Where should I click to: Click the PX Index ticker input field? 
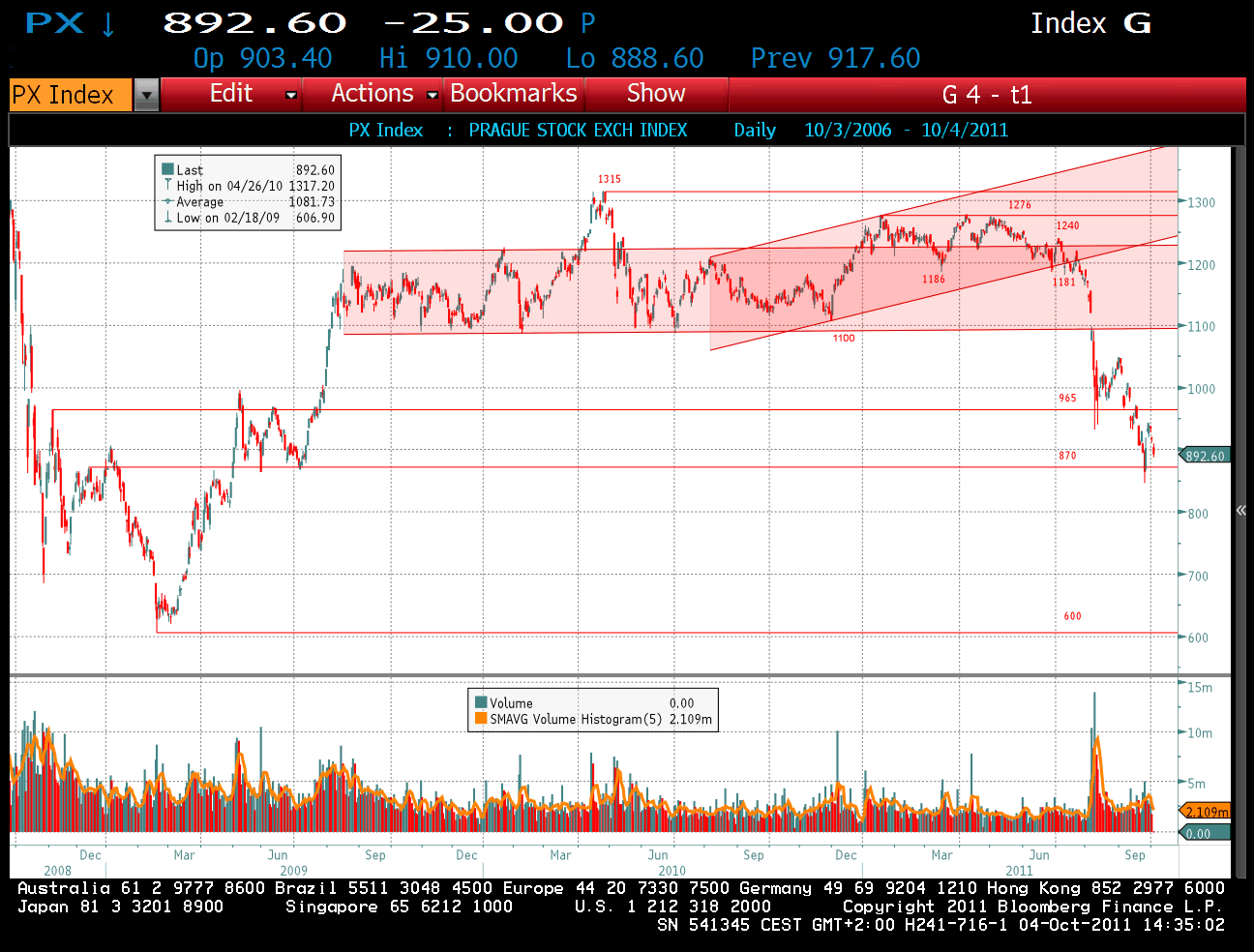tap(71, 95)
